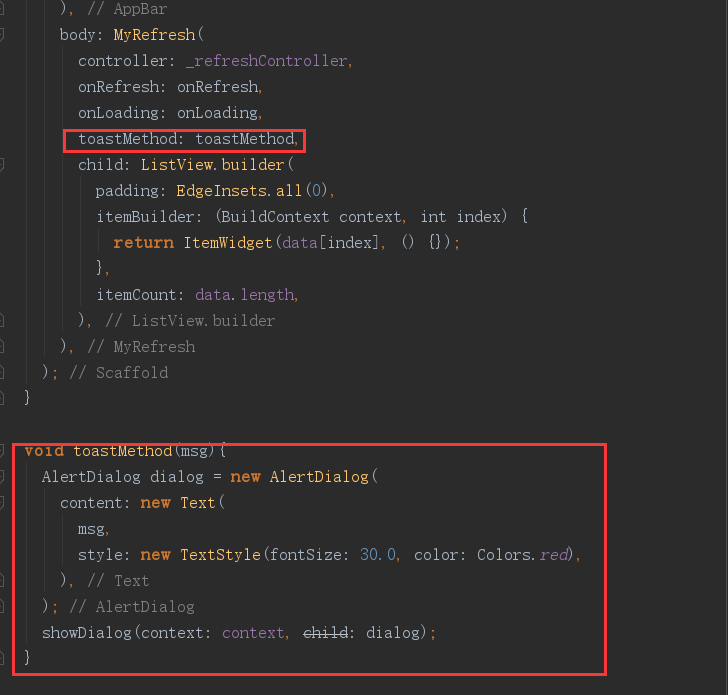This screenshot has height=695, width=728.
Task: Fold the content: new Text block
Action: point(2,502)
